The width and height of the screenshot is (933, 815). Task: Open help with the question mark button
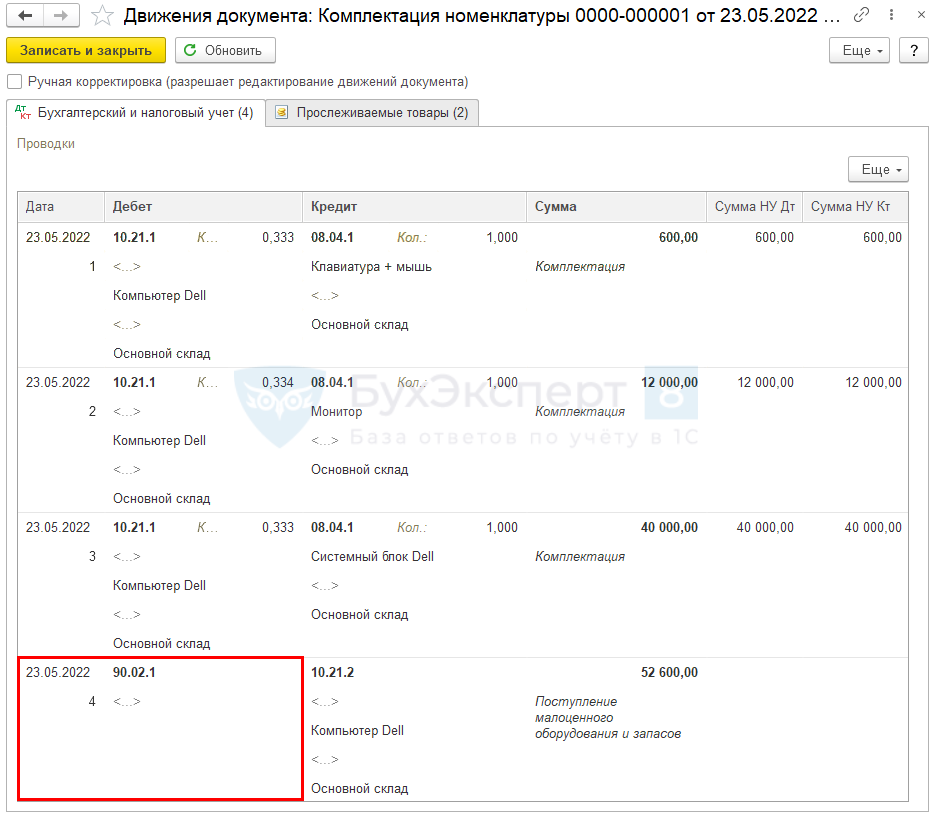point(913,51)
